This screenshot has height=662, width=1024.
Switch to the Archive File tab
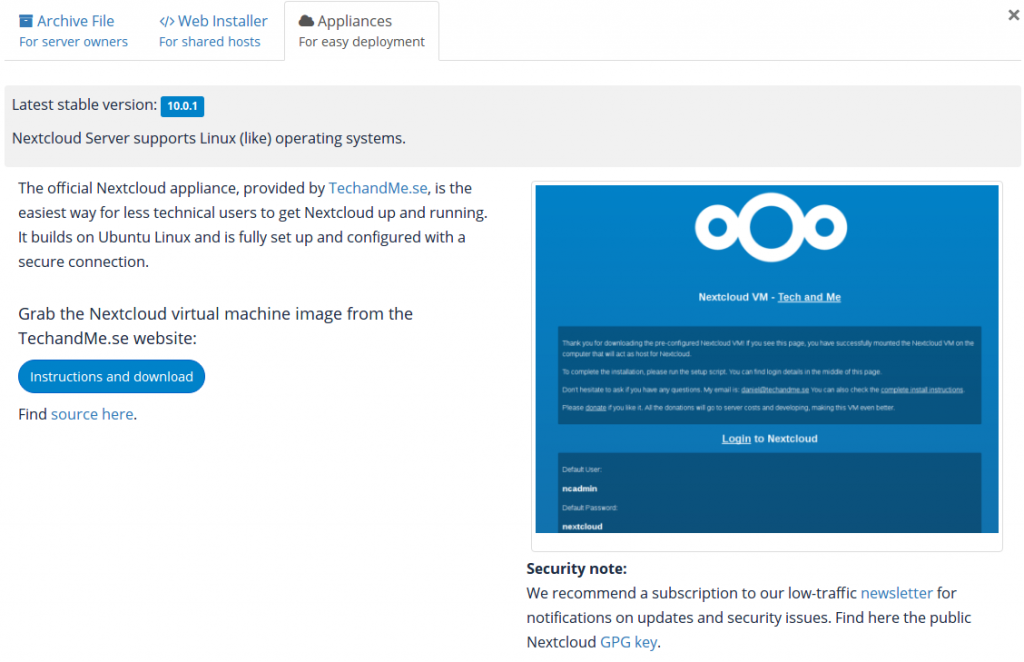[73, 31]
